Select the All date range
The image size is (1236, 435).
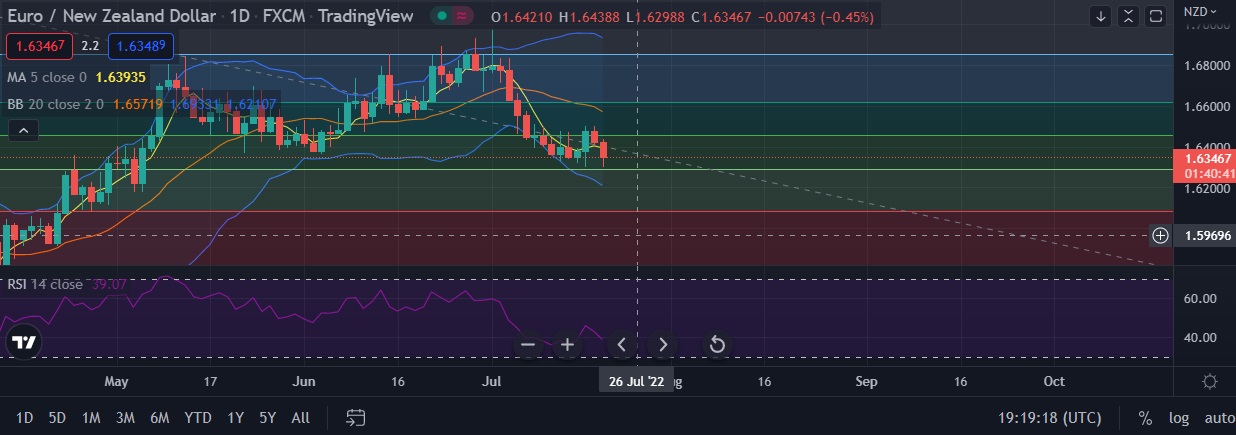point(300,417)
